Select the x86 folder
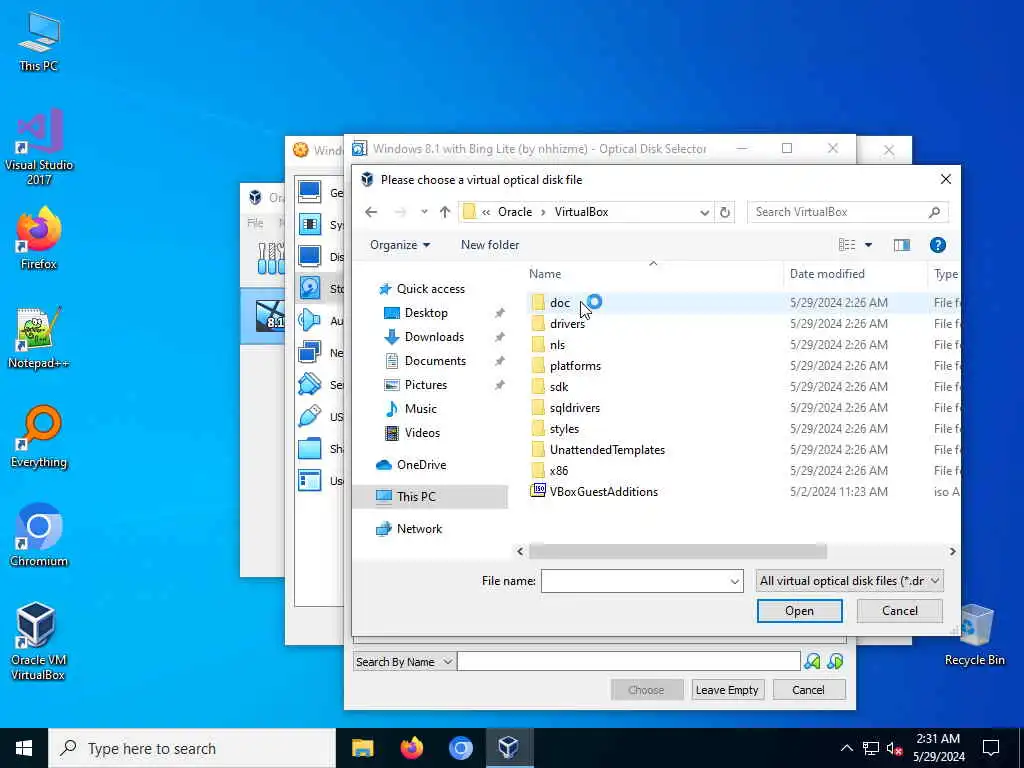The height and width of the screenshot is (768, 1024). [x=558, y=470]
